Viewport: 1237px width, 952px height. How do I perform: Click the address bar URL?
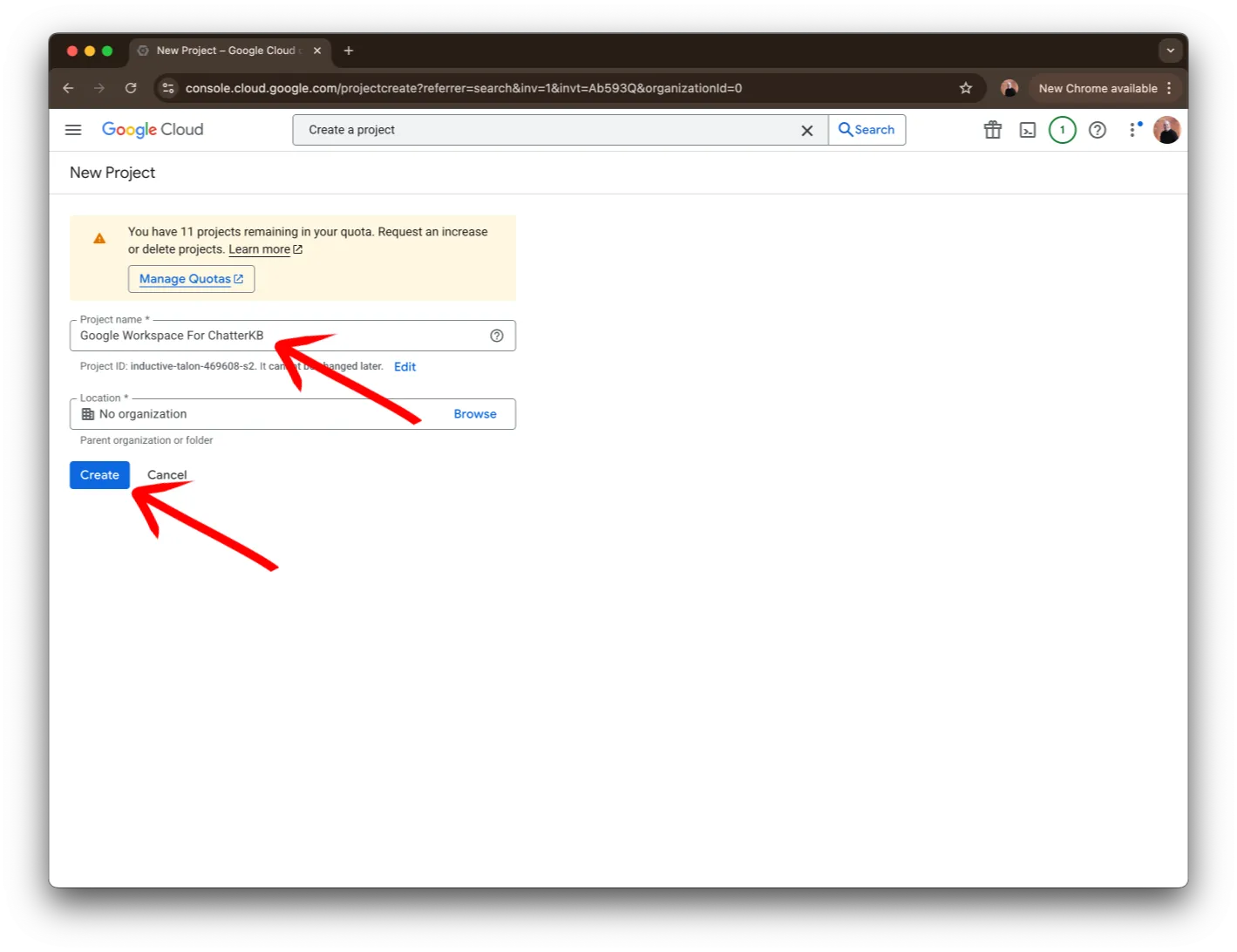(464, 88)
